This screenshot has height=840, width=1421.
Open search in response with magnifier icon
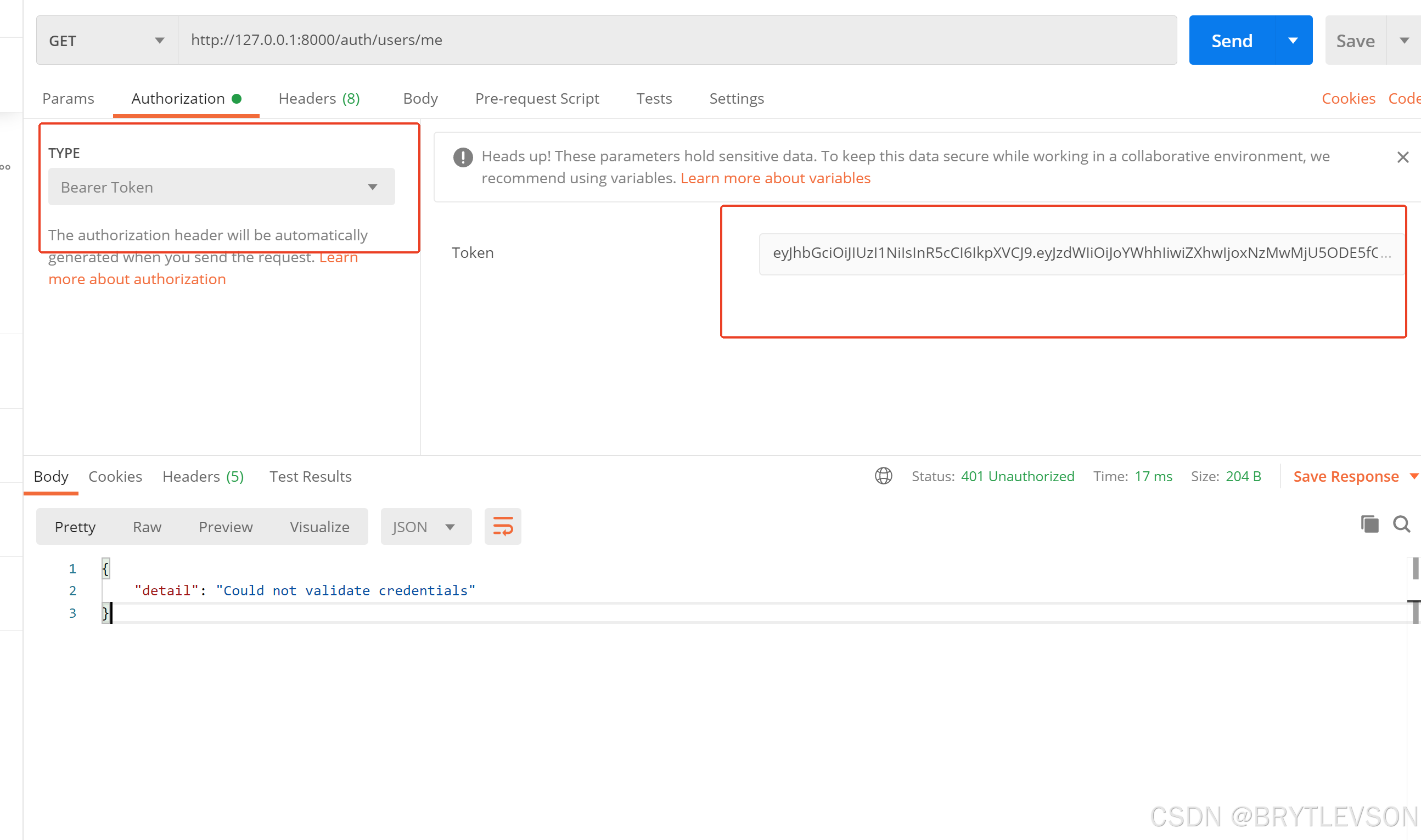tap(1401, 524)
